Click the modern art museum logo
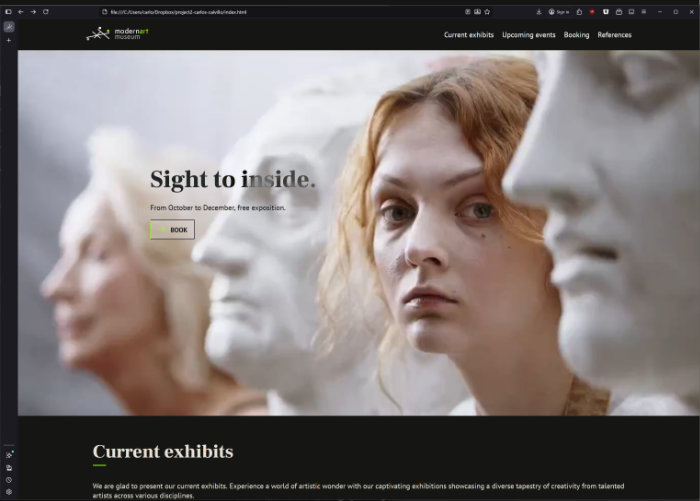The width and height of the screenshot is (700, 501). pyautogui.click(x=118, y=34)
